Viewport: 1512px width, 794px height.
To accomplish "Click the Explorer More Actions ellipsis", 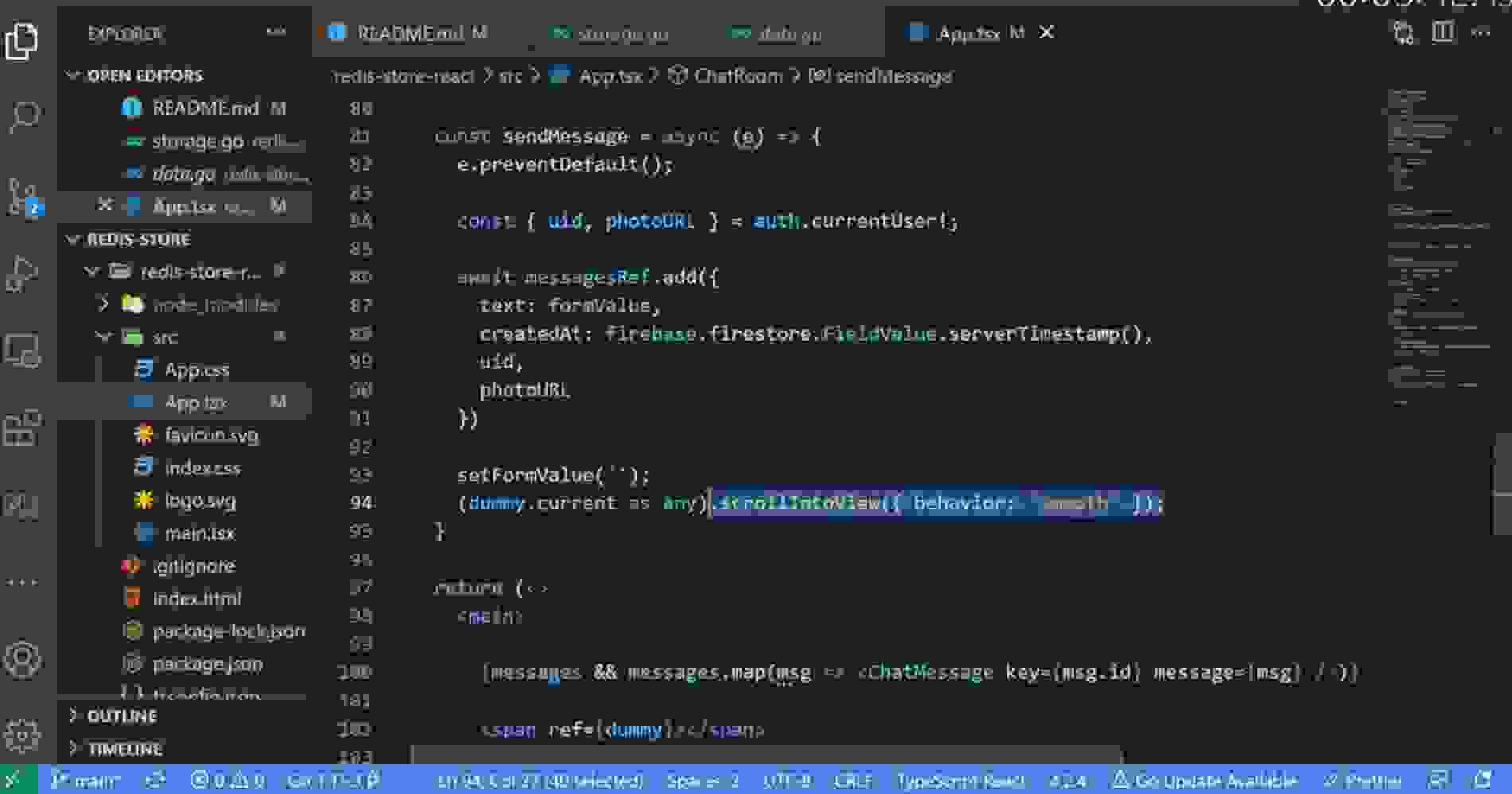I will tap(278, 33).
